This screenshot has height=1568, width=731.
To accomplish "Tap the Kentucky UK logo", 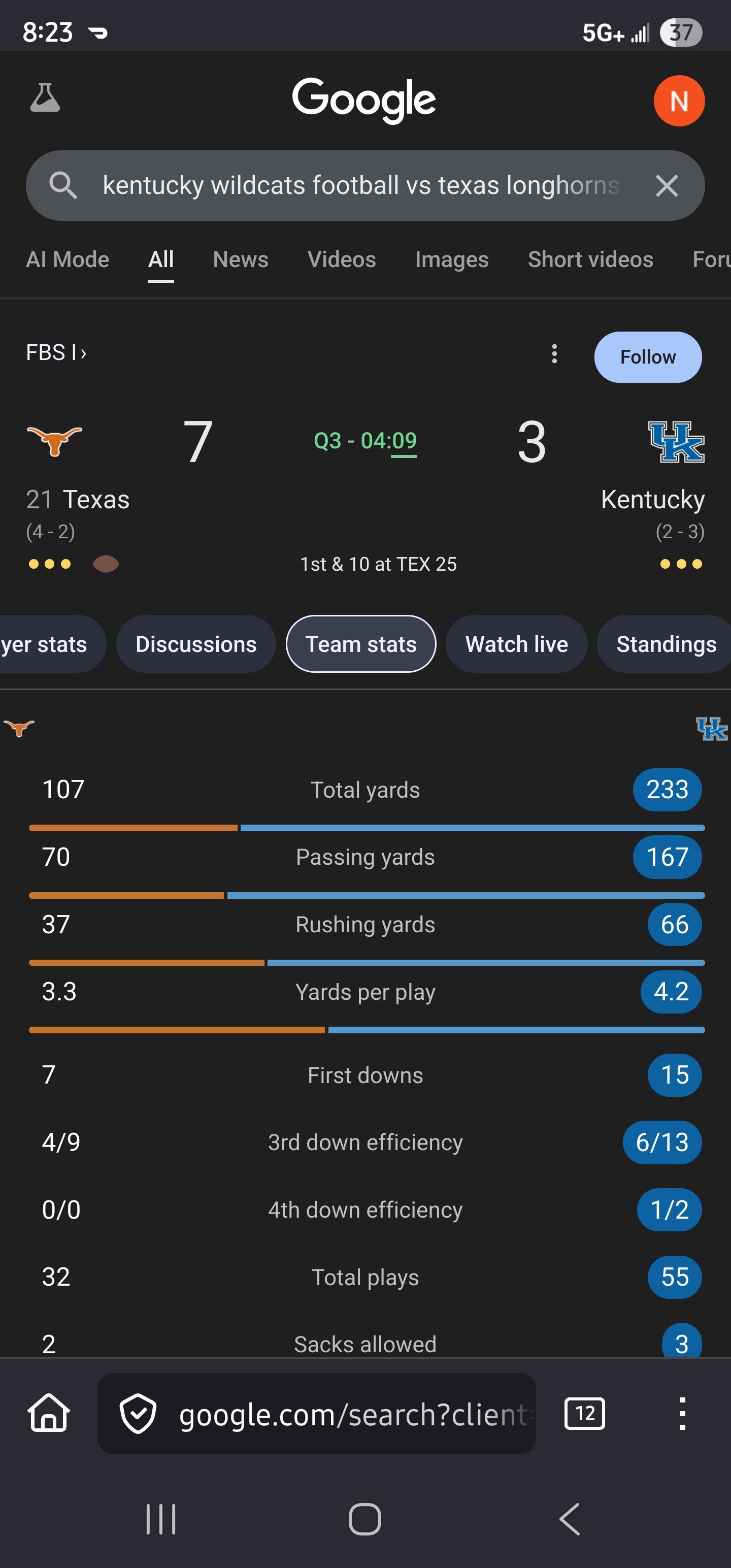I will coord(676,442).
